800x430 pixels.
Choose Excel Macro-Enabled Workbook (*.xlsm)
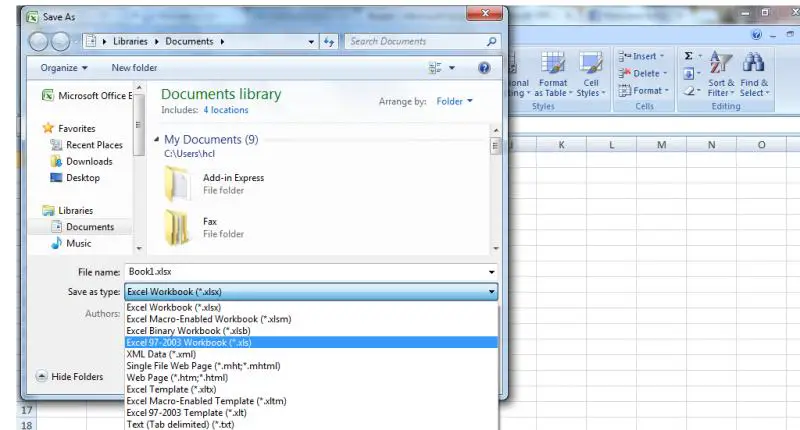click(x=311, y=319)
